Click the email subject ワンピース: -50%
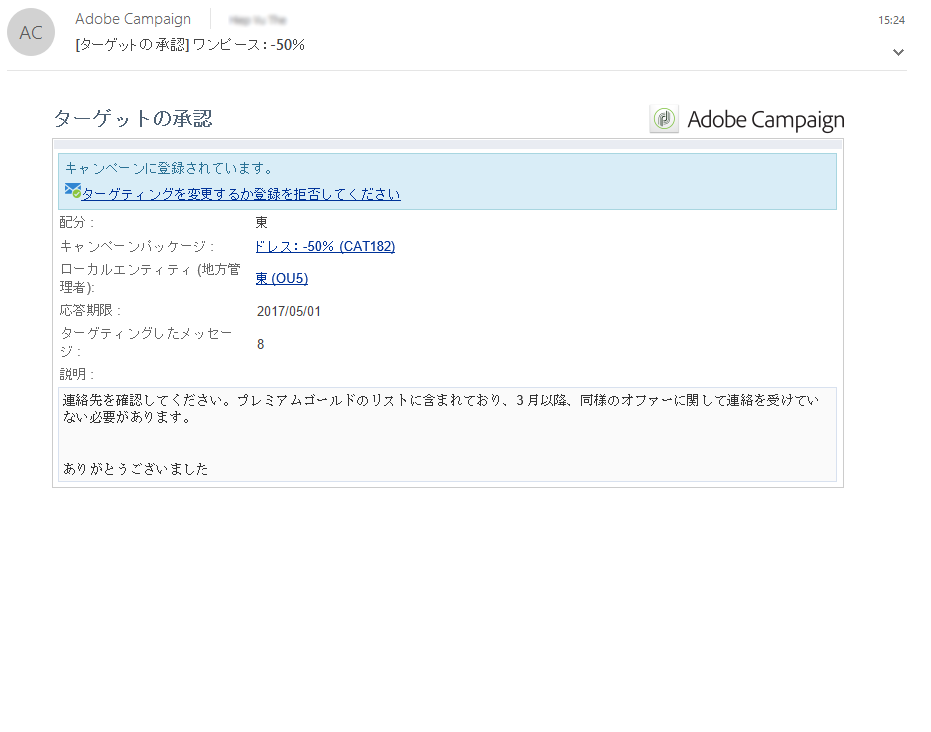The height and width of the screenshot is (732, 931). pos(190,45)
